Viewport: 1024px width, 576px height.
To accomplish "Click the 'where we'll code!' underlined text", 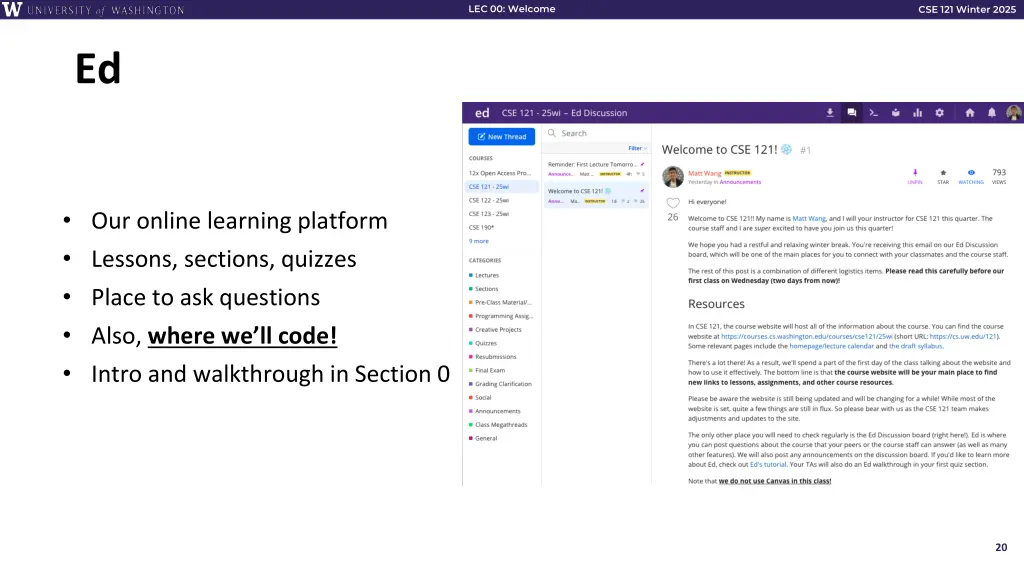I will 242,336.
